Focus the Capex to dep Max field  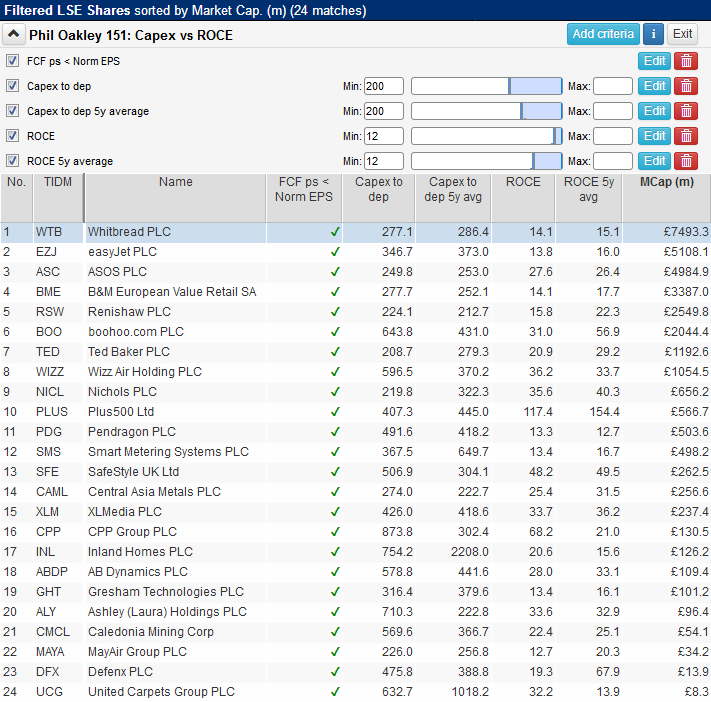613,86
